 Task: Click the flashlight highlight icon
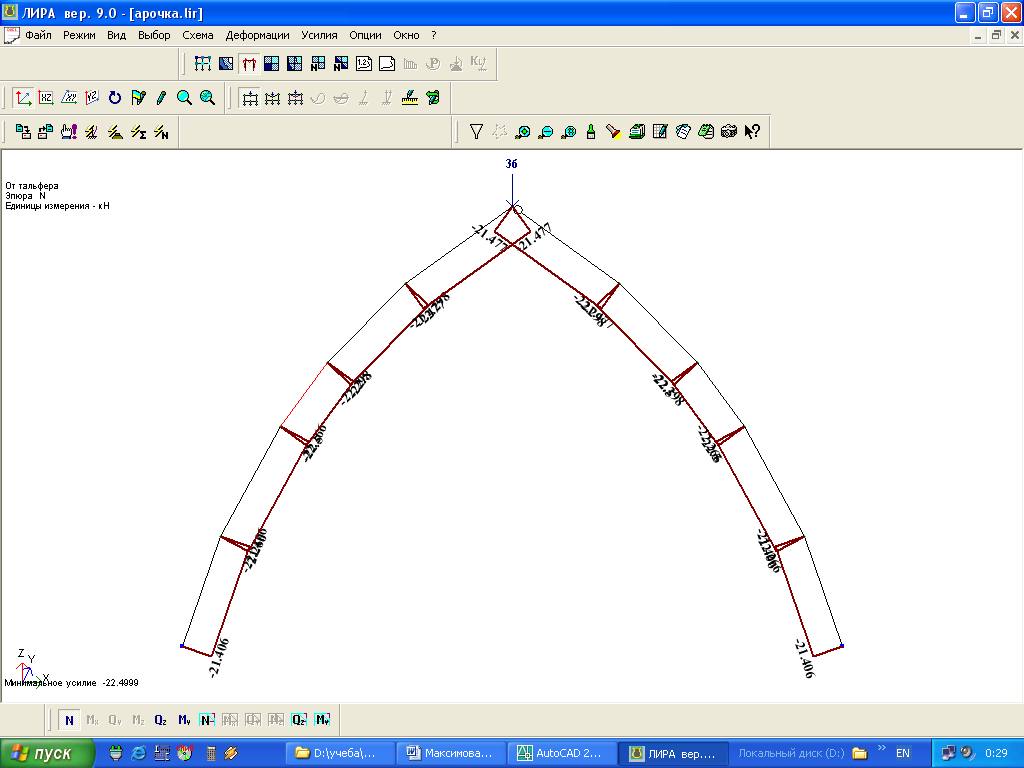click(x=614, y=132)
